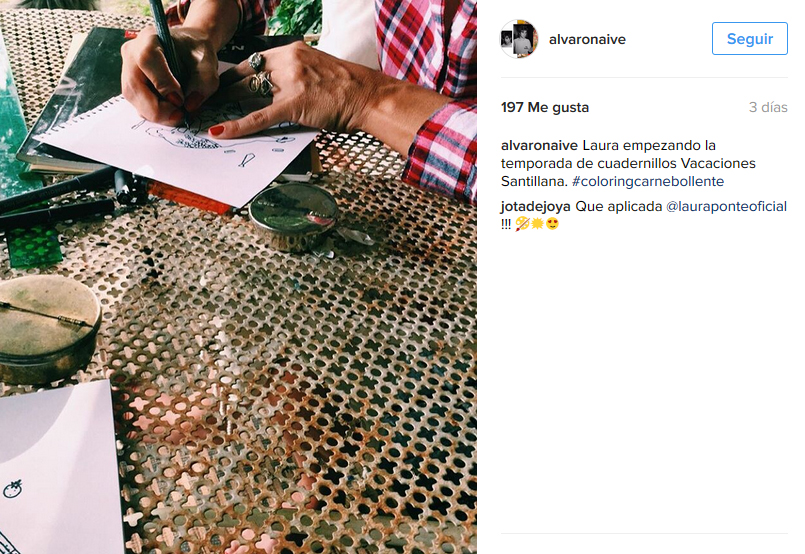Click the sun emoji in comment

(538, 224)
